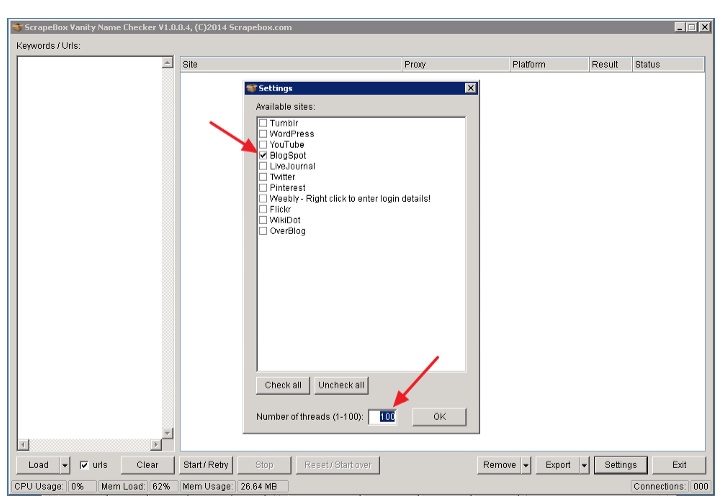
Task: Enable the Flickr checkbox
Action: coord(263,209)
